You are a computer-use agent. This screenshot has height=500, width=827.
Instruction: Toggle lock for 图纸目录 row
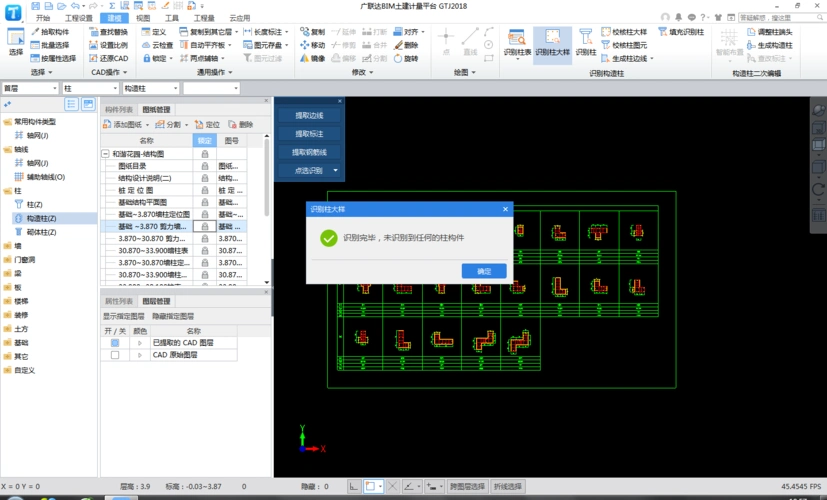tap(205, 166)
